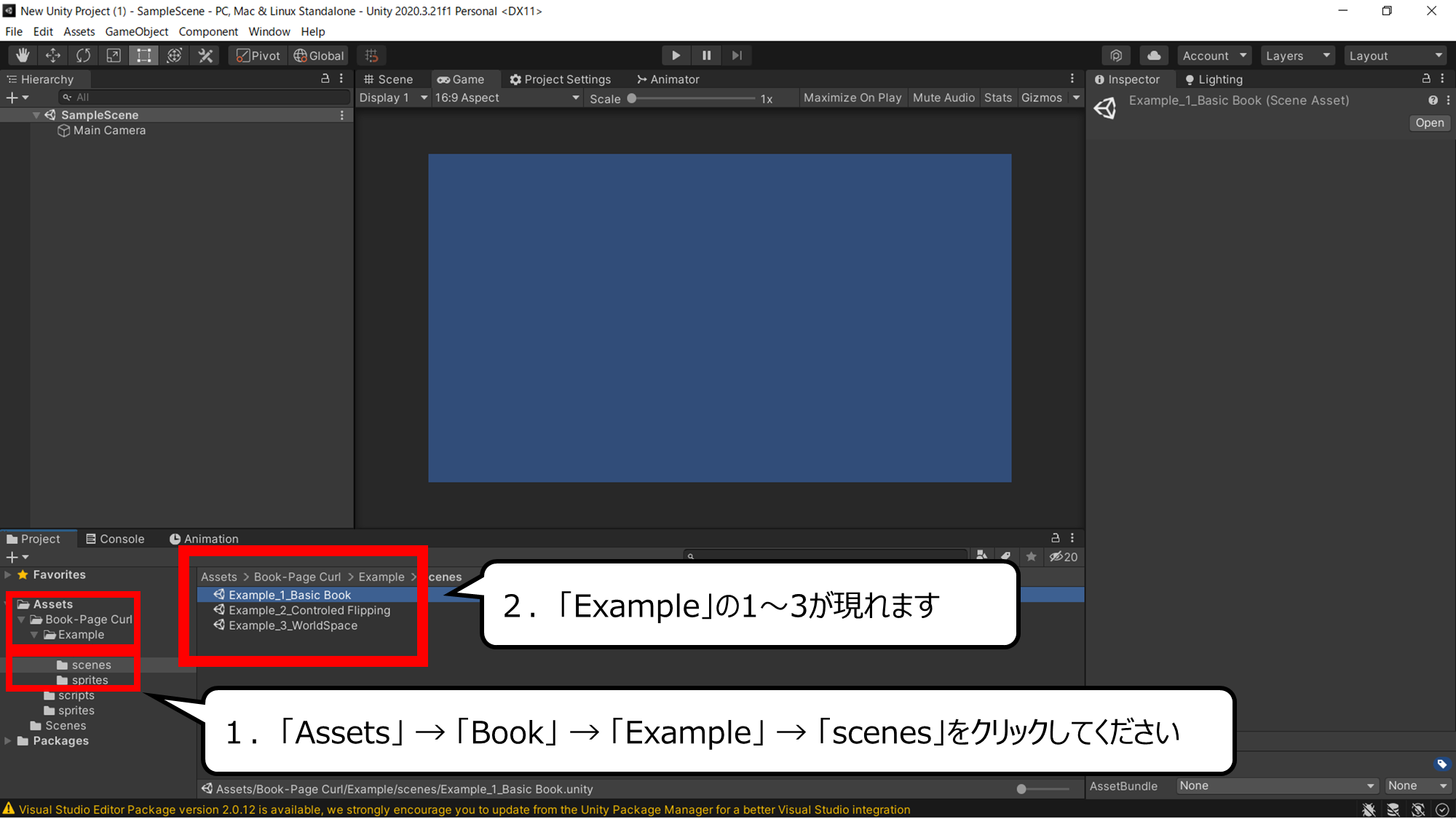Open Project panel options menu
Image resolution: width=1456 pixels, height=819 pixels.
[1072, 538]
